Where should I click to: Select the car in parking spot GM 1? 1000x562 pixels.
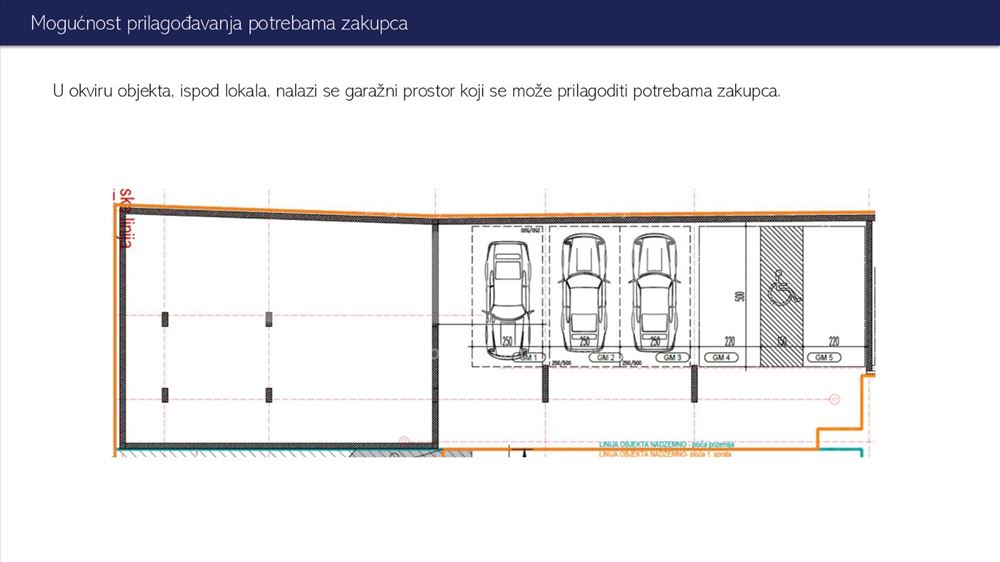(508, 300)
